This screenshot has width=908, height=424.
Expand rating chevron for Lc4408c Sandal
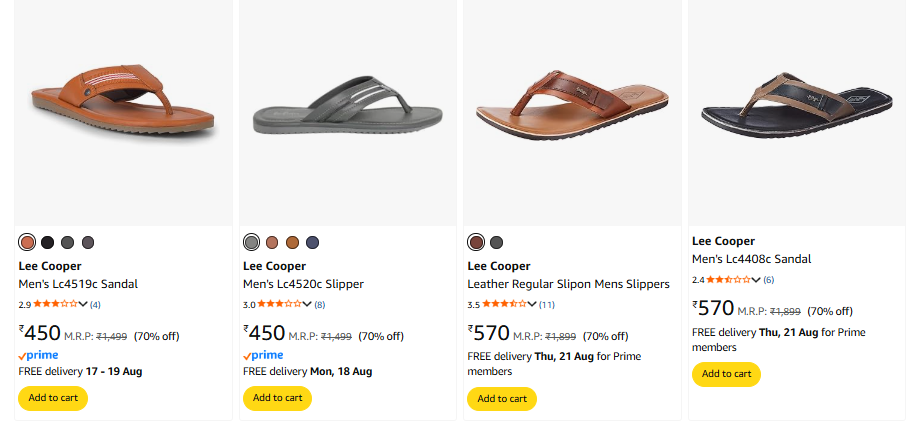click(756, 279)
